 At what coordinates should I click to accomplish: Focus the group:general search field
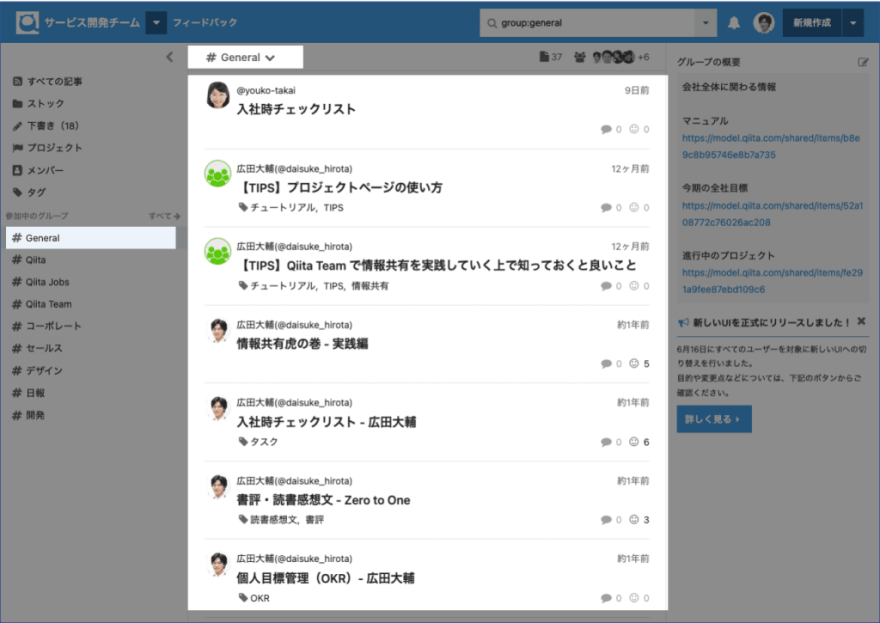point(588,23)
